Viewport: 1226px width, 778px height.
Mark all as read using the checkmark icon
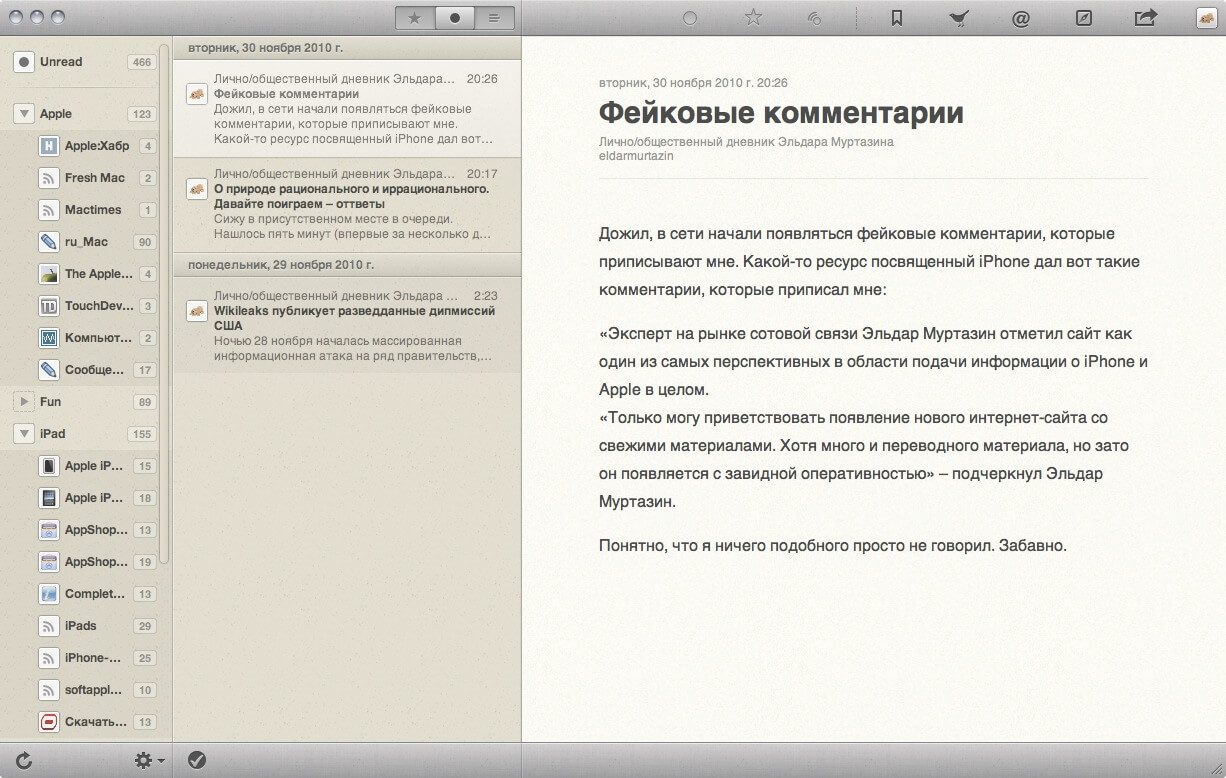tap(196, 760)
